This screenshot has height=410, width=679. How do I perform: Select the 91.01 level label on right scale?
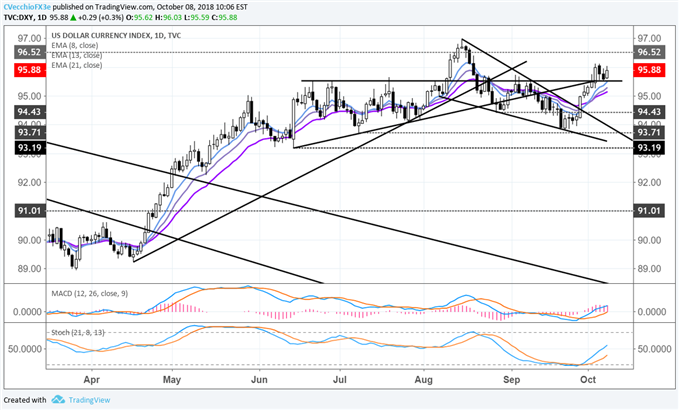649,211
